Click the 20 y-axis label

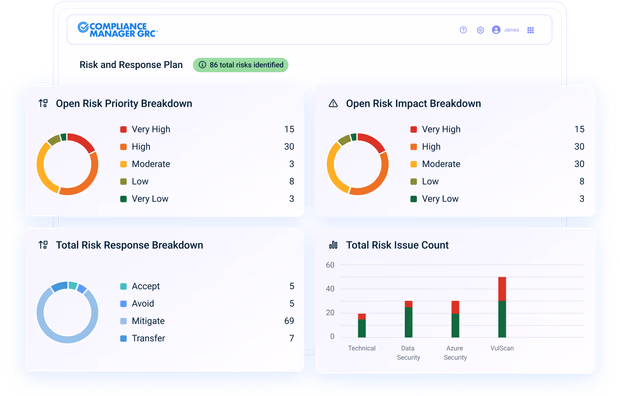click(330, 313)
